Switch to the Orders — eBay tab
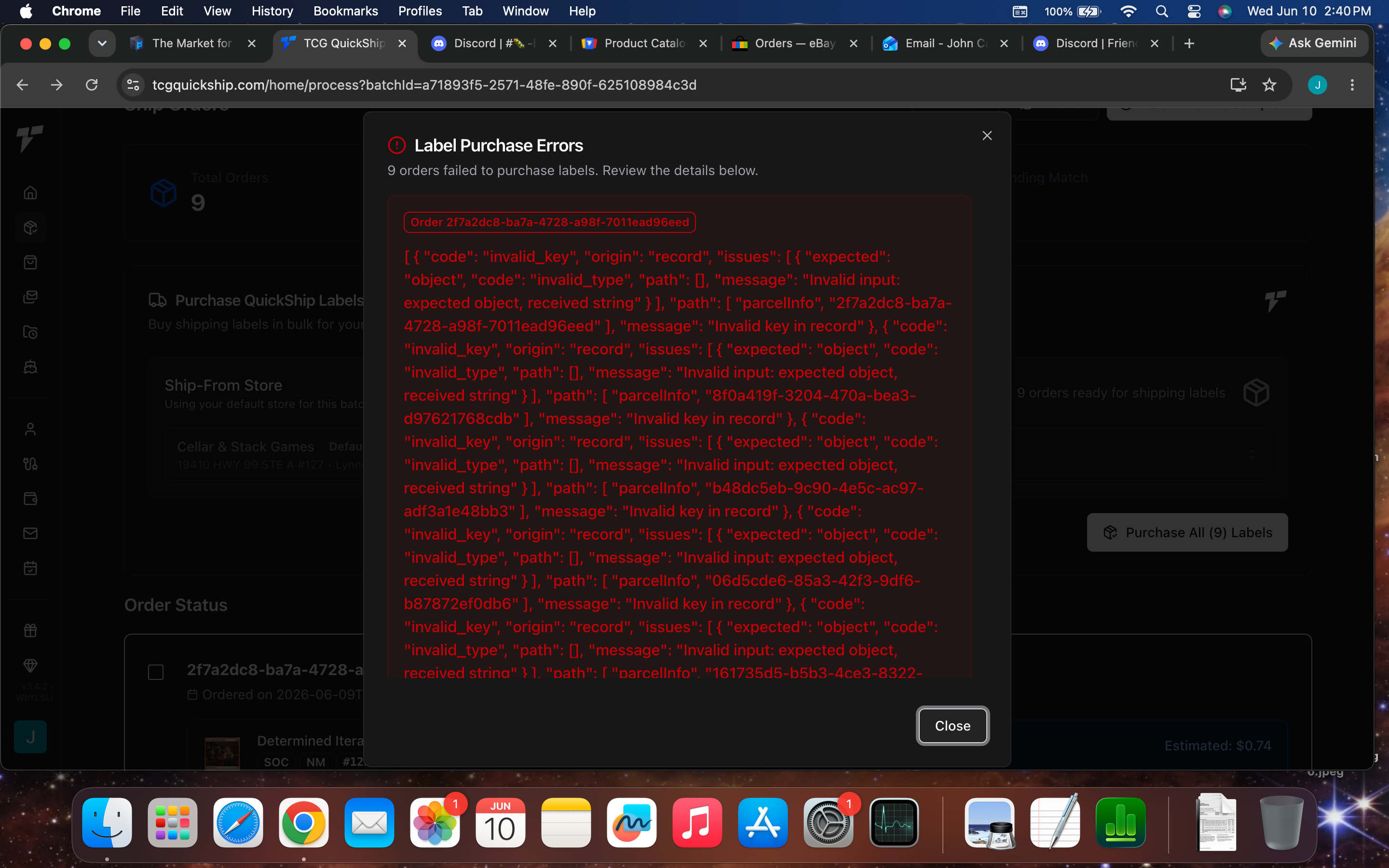 click(794, 43)
